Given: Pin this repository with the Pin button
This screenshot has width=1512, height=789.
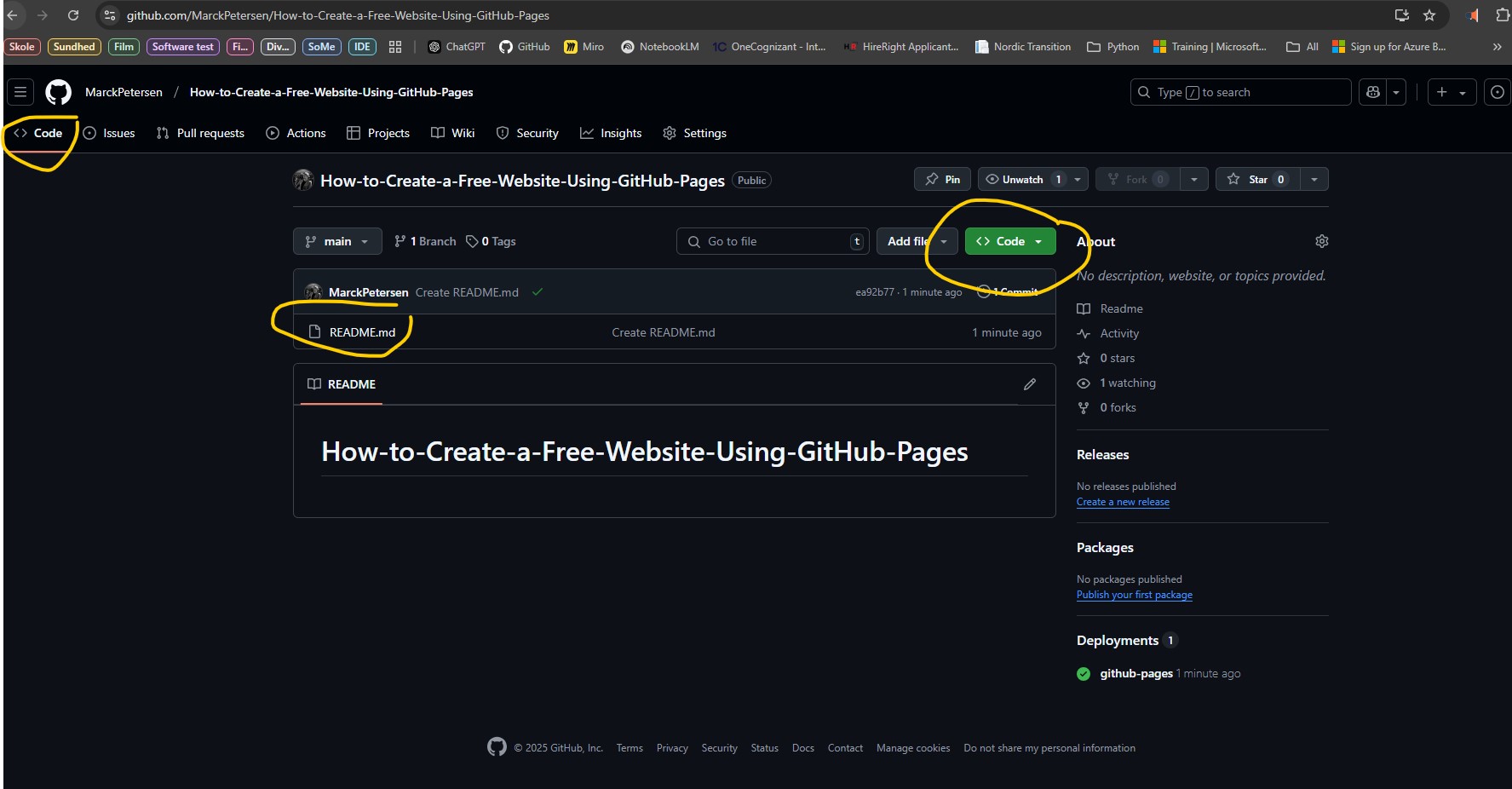Looking at the screenshot, I should (942, 179).
